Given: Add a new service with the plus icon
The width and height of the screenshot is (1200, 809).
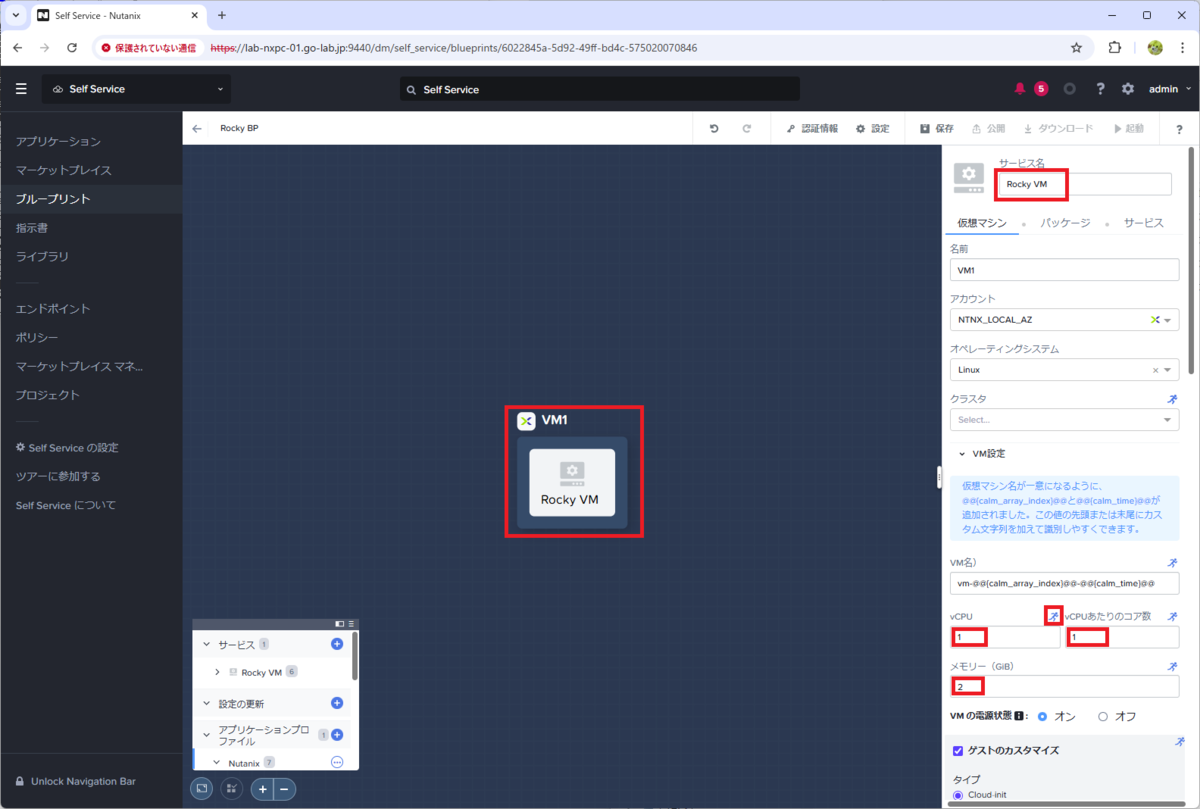Looking at the screenshot, I should tap(337, 644).
